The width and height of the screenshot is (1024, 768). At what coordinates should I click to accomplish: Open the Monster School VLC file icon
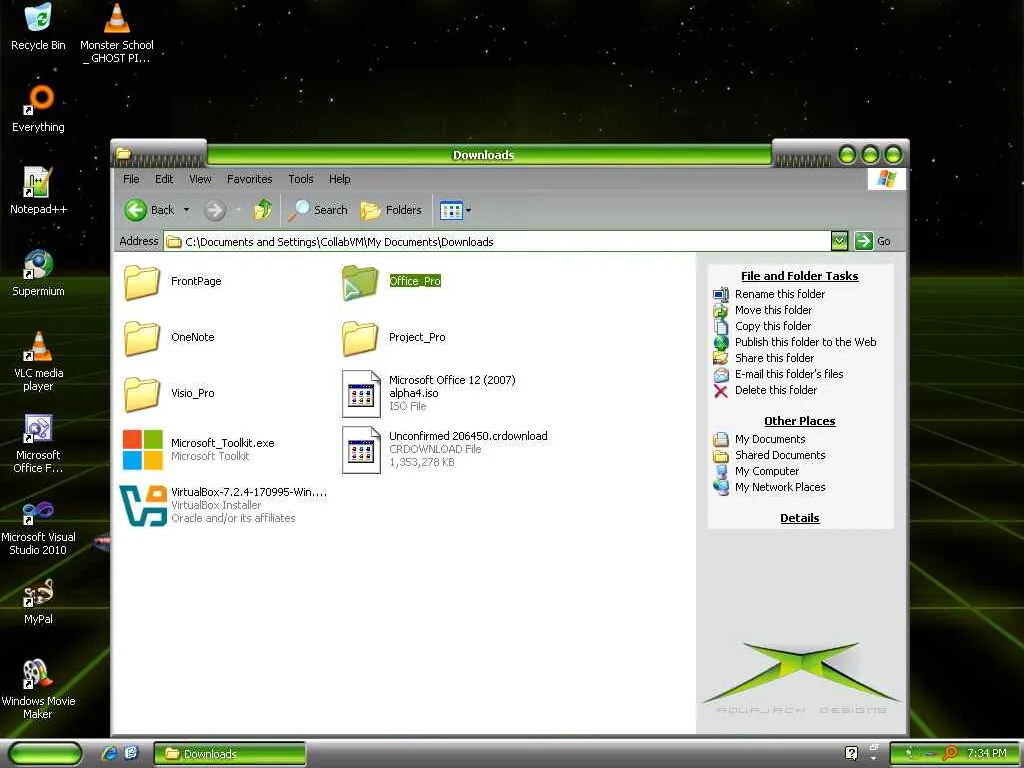(x=116, y=31)
